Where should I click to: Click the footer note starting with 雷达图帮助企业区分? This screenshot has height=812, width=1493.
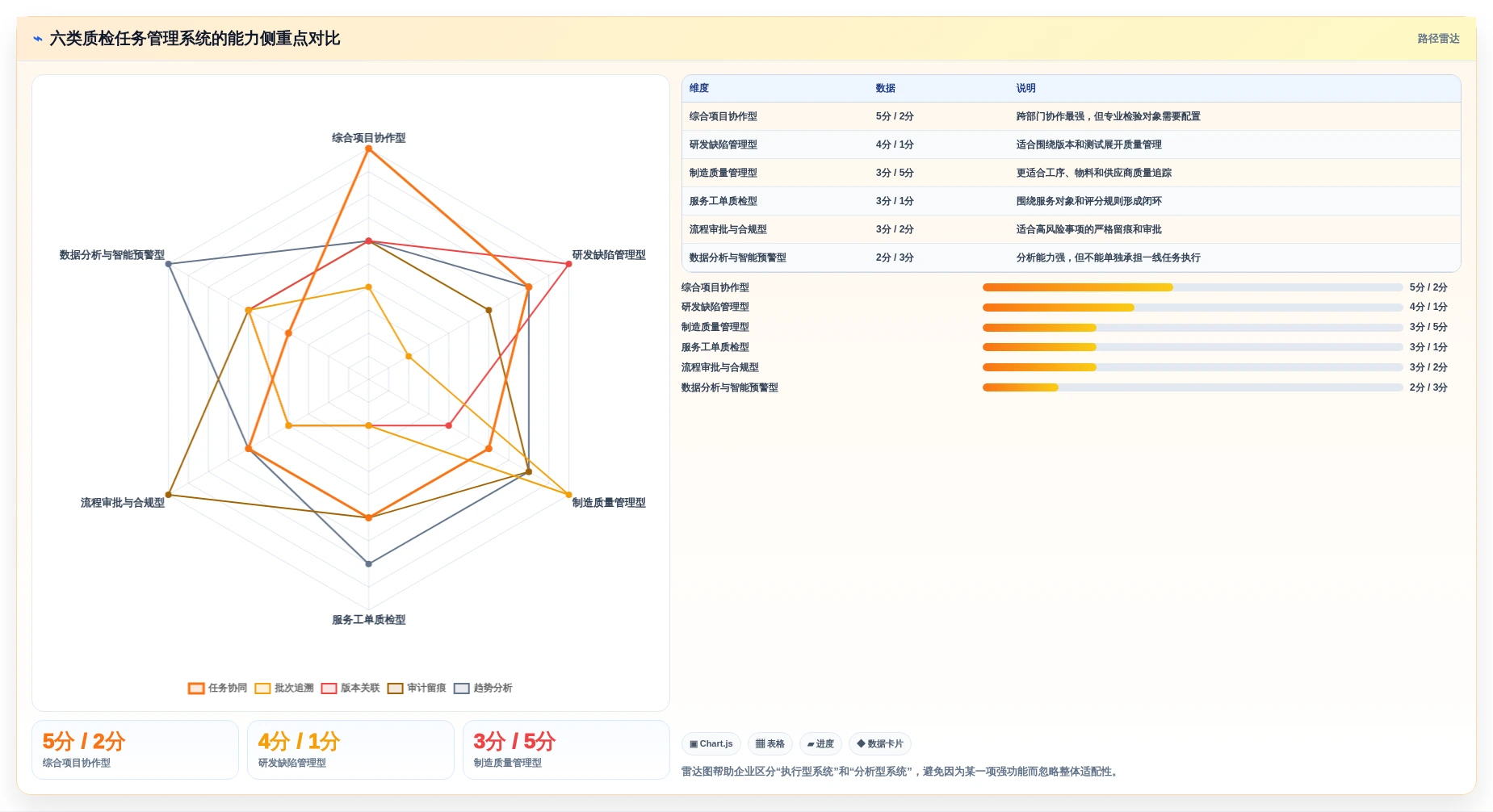coord(901,772)
